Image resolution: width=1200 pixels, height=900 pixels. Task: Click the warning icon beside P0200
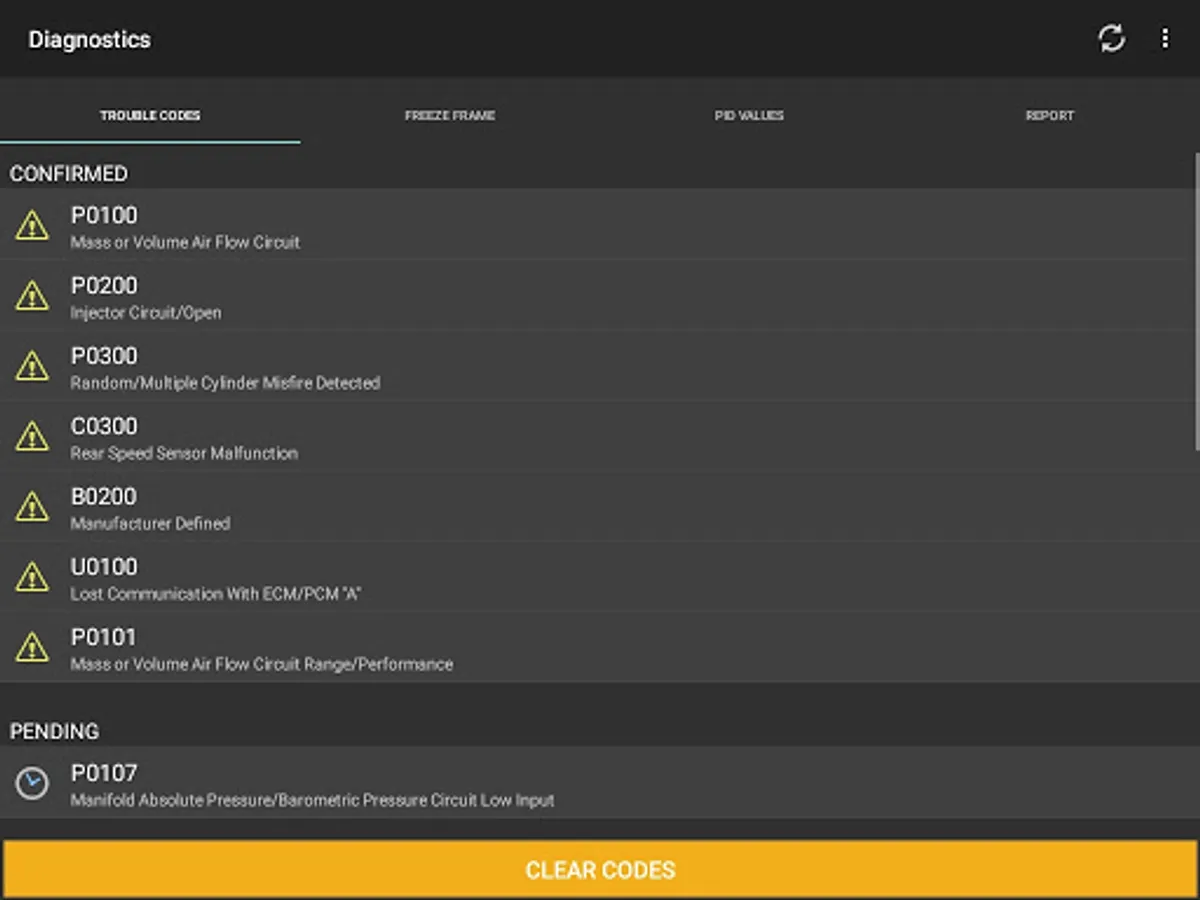[32, 296]
